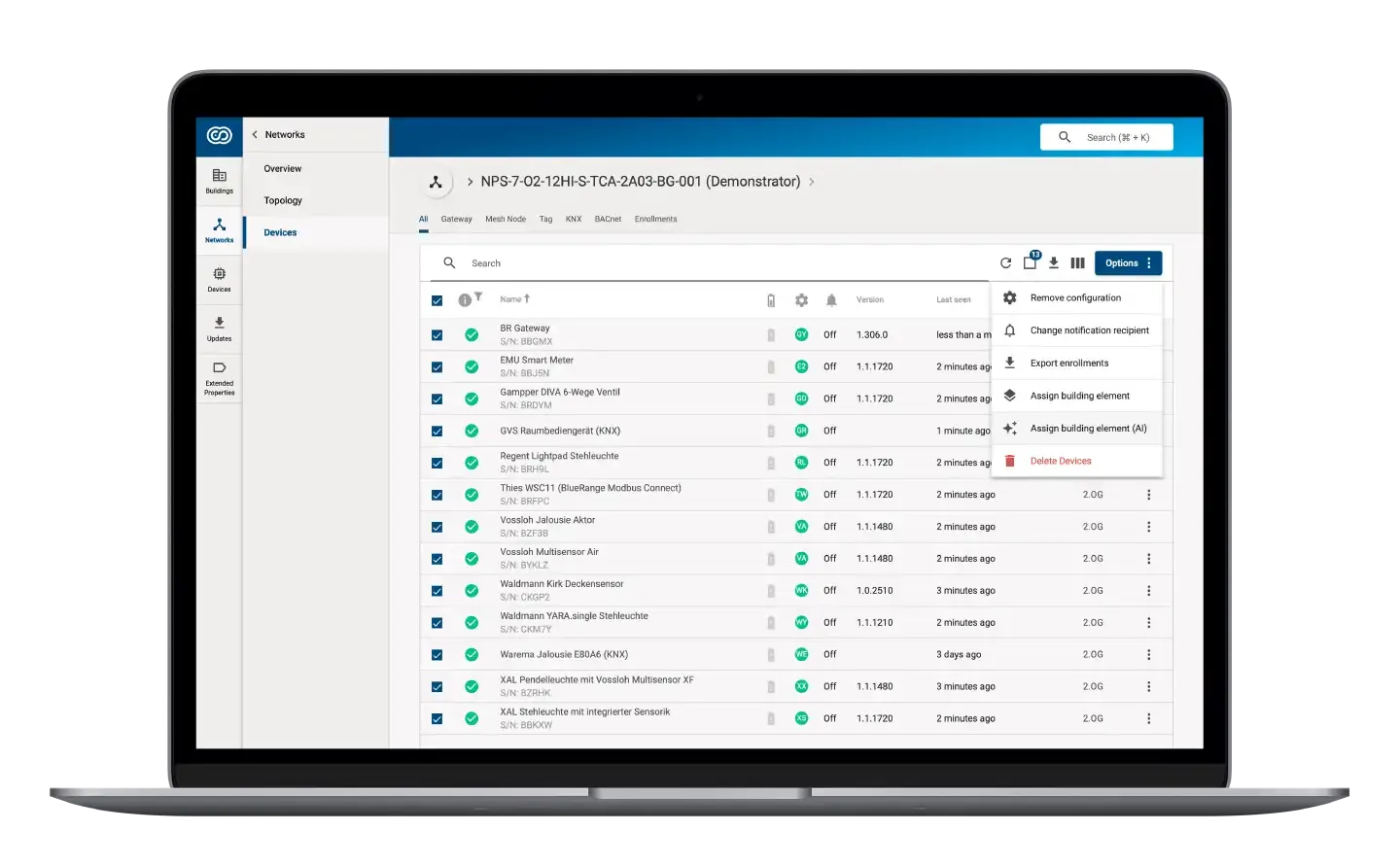Uncheck the Warema Jalousie E80A6 checkbox
This screenshot has width=1400, height=866.
[x=437, y=655]
